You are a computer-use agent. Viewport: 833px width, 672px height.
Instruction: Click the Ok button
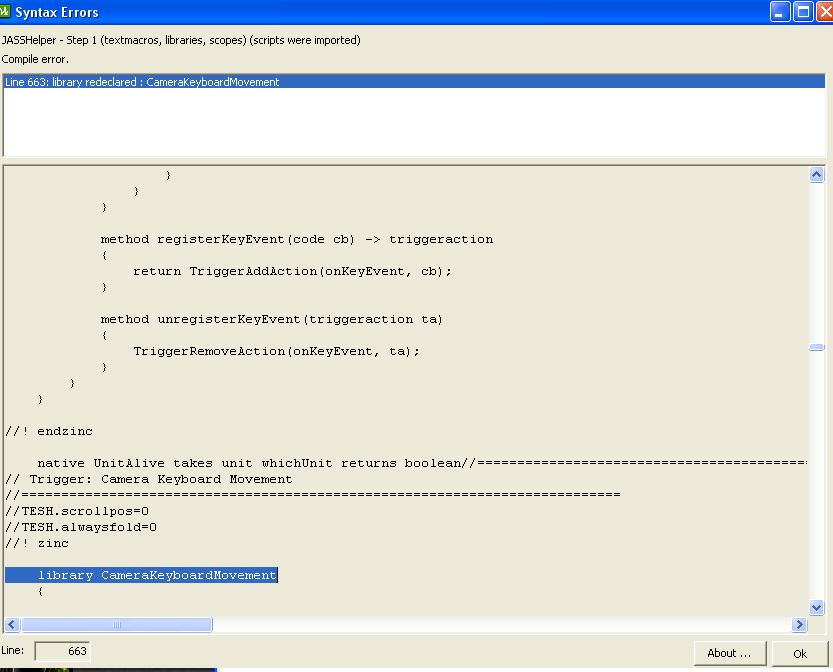800,653
